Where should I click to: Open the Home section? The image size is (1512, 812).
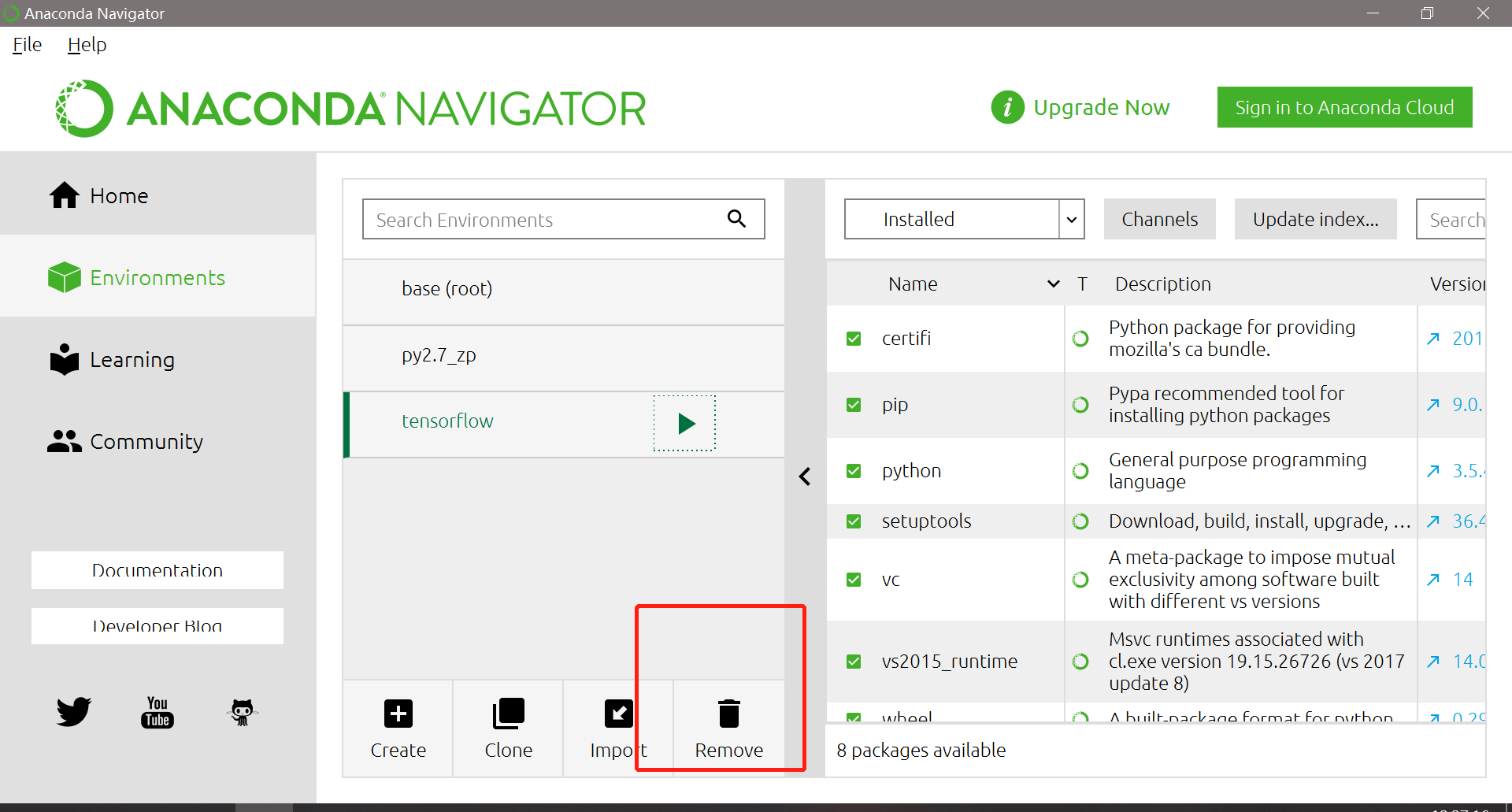pos(157,195)
